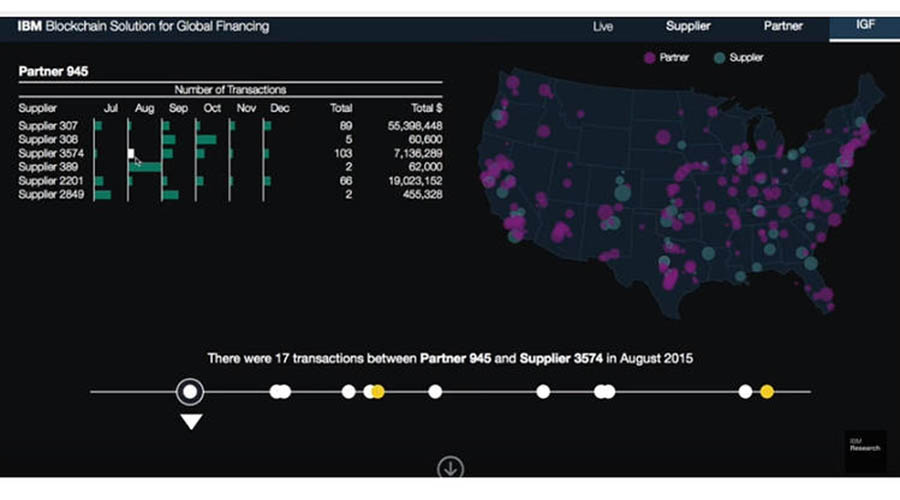Toggle the Partner legend dot

(649, 57)
